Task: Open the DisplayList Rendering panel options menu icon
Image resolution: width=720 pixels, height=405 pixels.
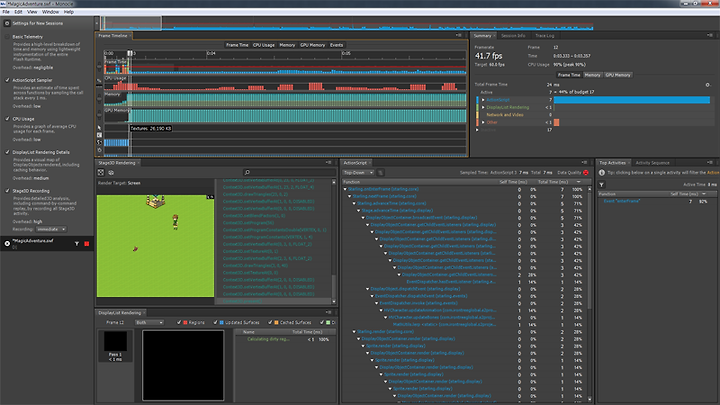Action: pyautogui.click(x=328, y=312)
